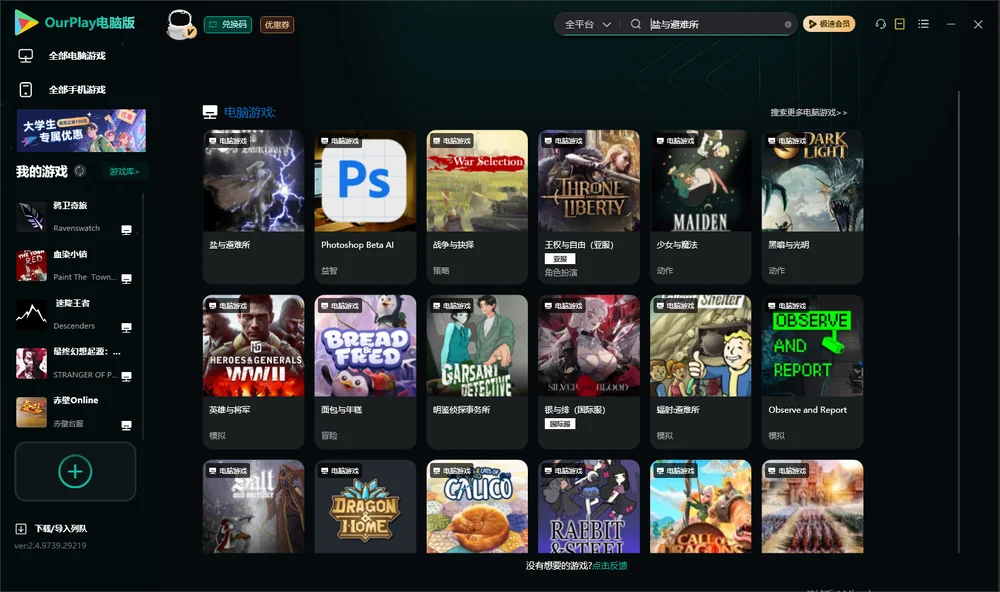Open 搜索更多电脑游戏>> link
This screenshot has width=1000, height=592.
[x=808, y=112]
